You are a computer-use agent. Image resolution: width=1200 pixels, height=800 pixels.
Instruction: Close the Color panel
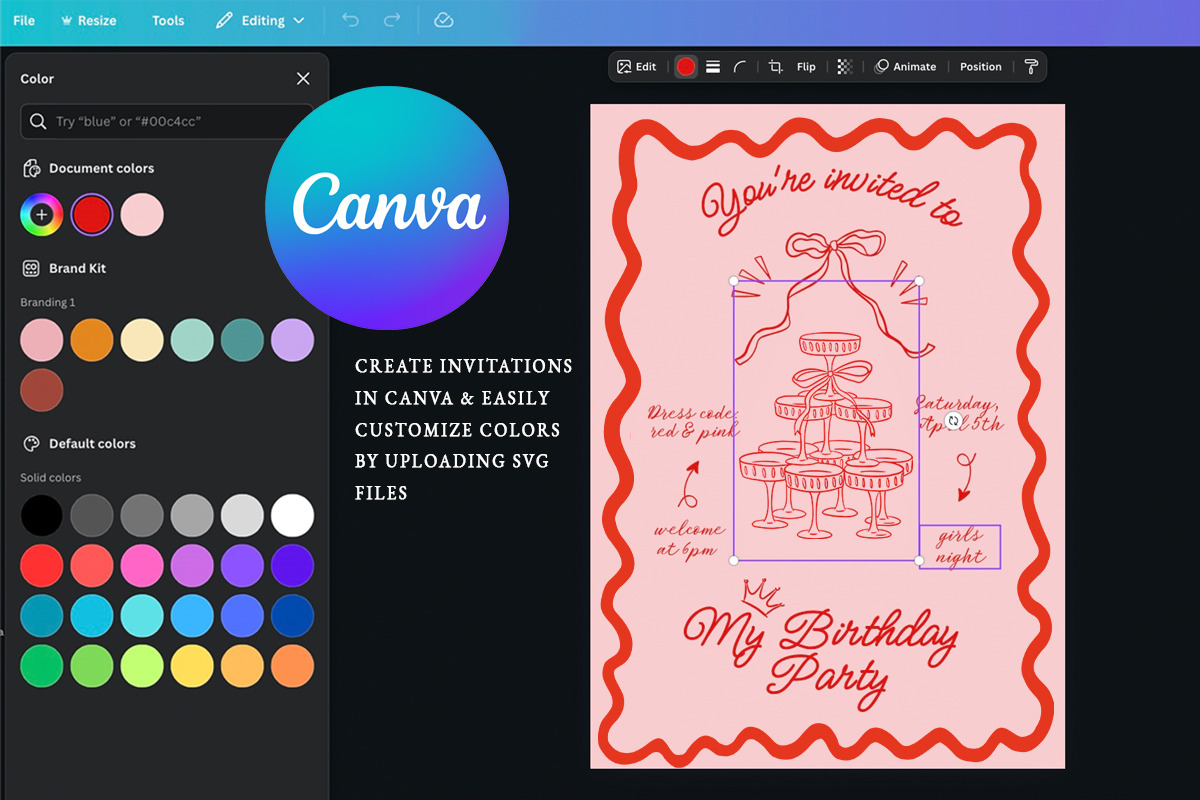(303, 79)
